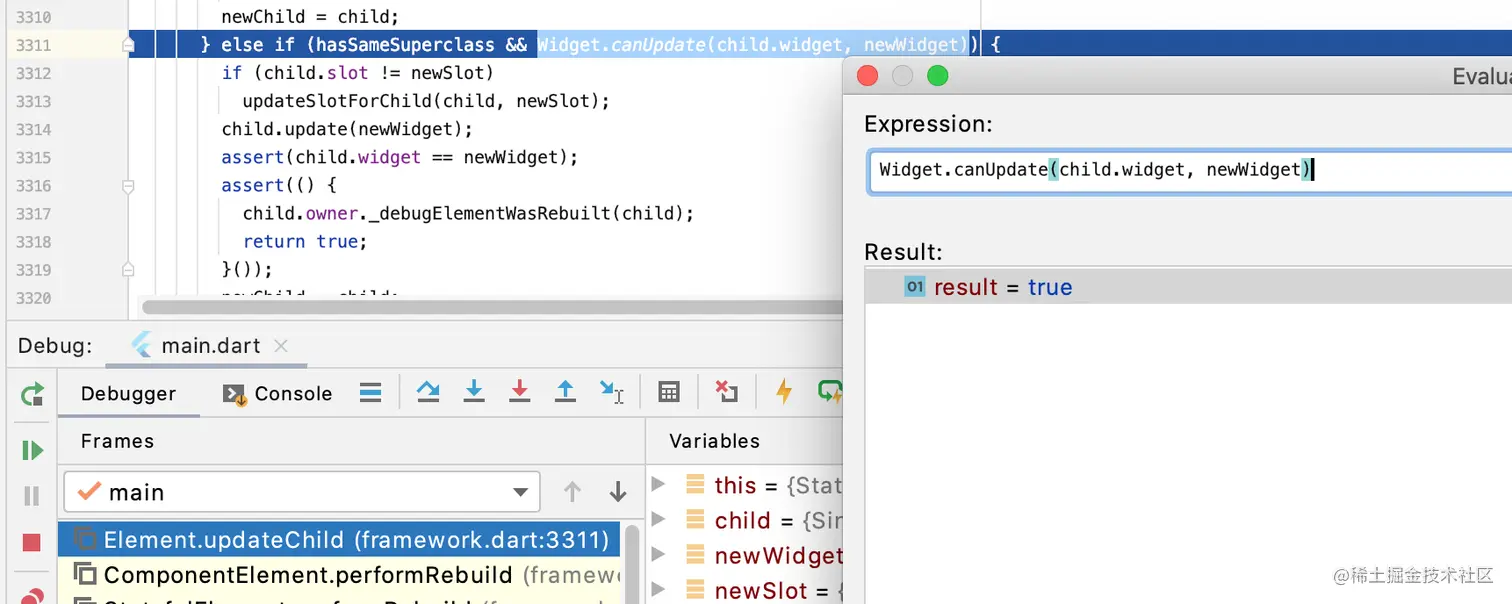The image size is (1512, 604).
Task: Select Element.updateChild frame
Action: pyautogui.click(x=339, y=540)
